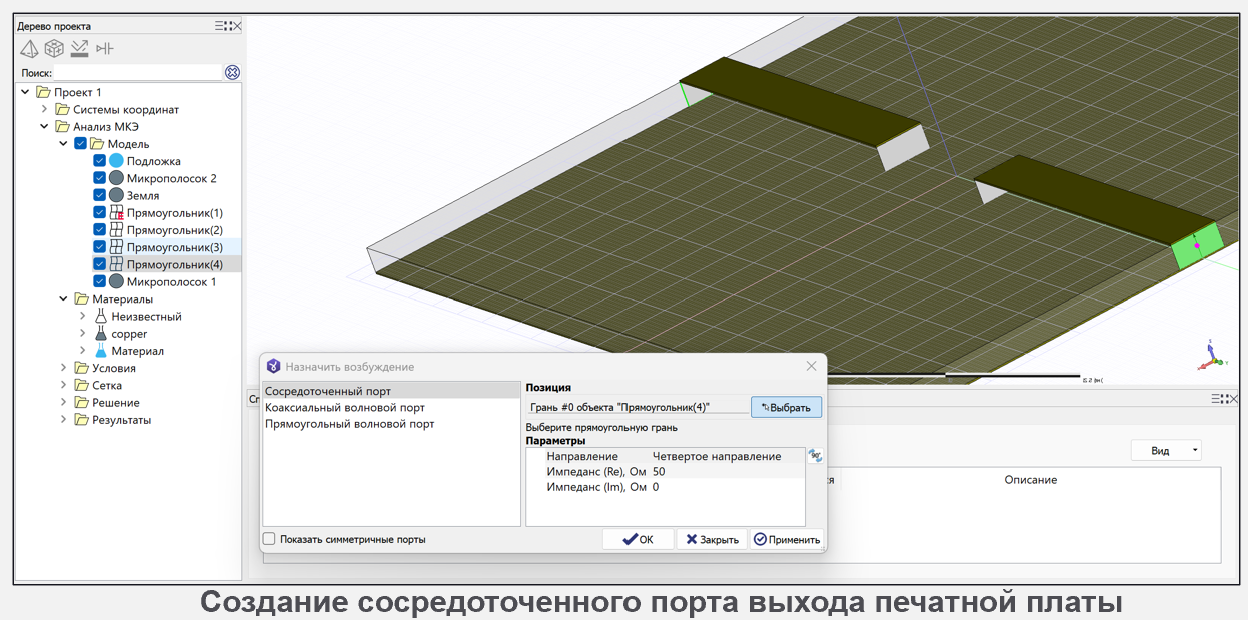The width and height of the screenshot is (1248, 620).
Task: Click the capacitor-shaped icon in tree toolbar
Action: pos(105,48)
